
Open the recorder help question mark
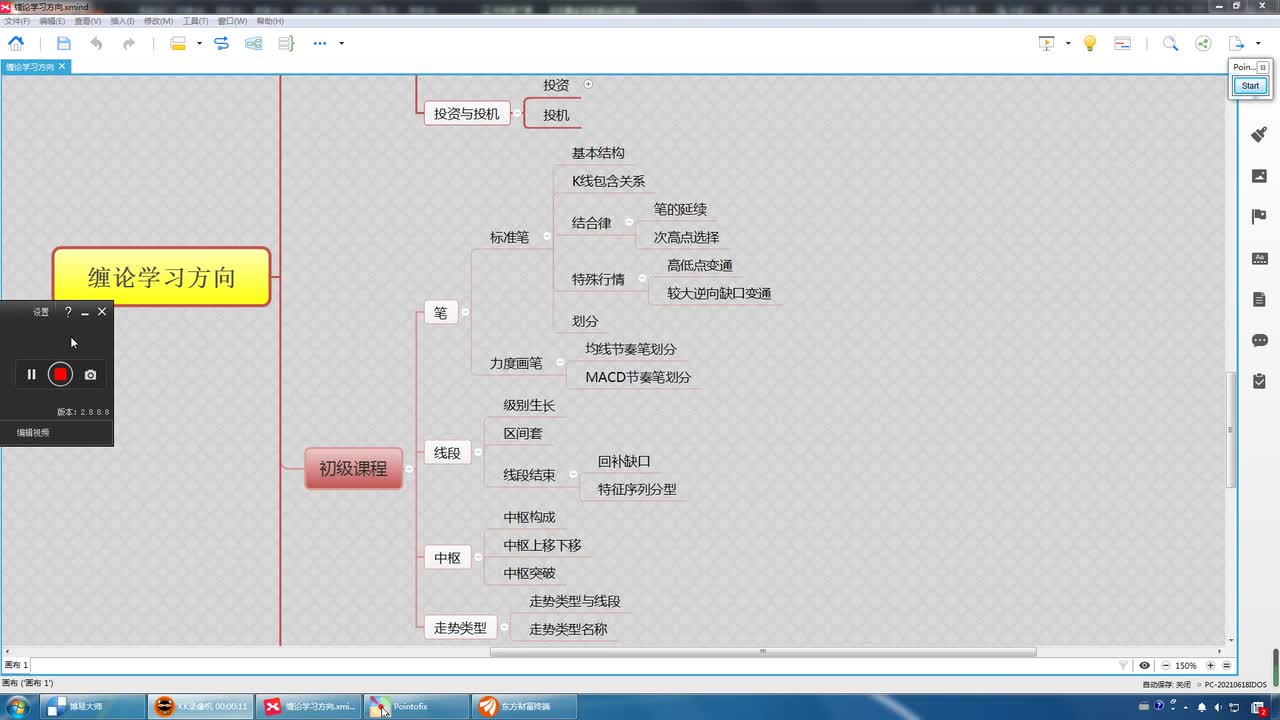(68, 312)
